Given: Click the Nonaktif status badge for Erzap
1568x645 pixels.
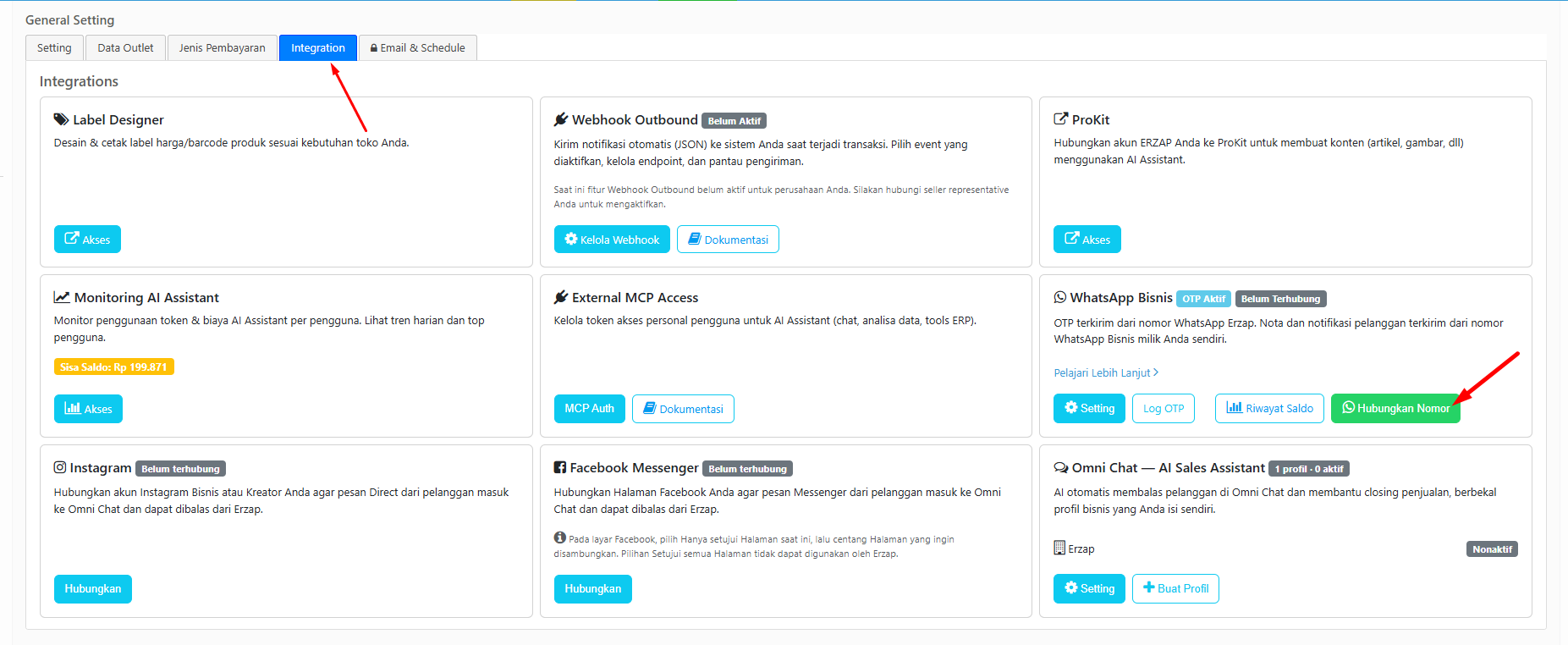Looking at the screenshot, I should [1492, 549].
